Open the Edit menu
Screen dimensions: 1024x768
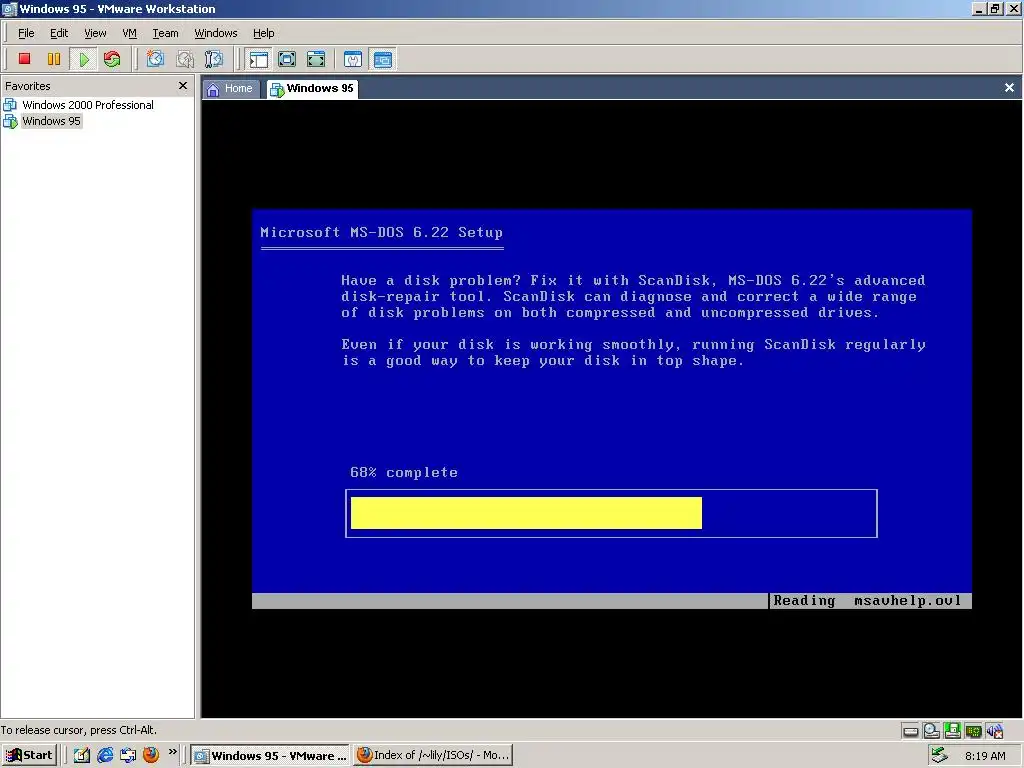59,33
